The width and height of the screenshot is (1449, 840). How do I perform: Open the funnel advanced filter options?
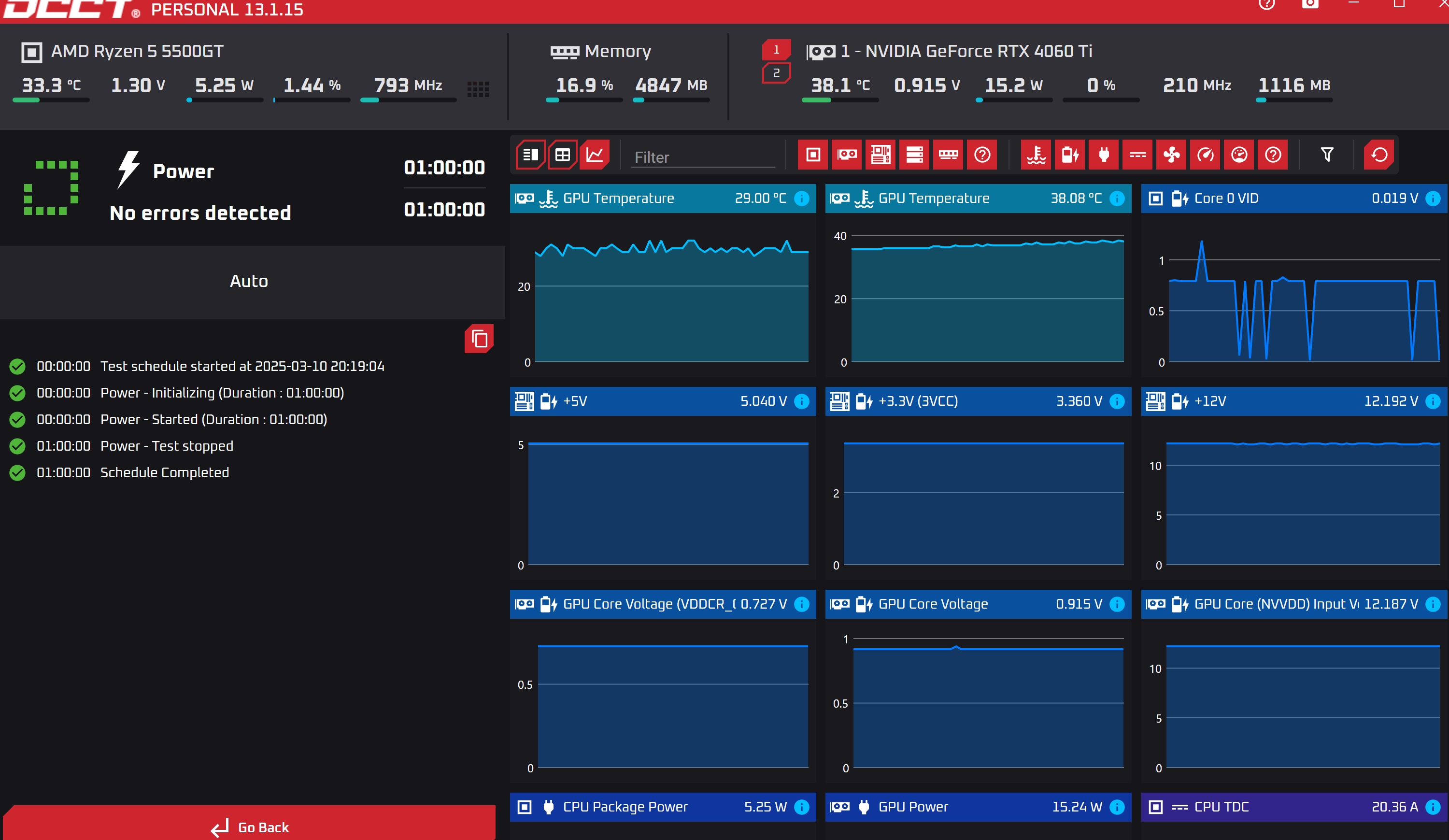coord(1327,155)
